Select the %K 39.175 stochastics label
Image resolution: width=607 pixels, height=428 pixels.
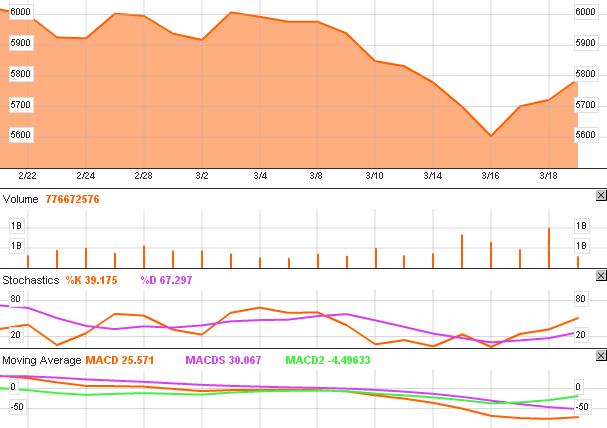click(92, 280)
